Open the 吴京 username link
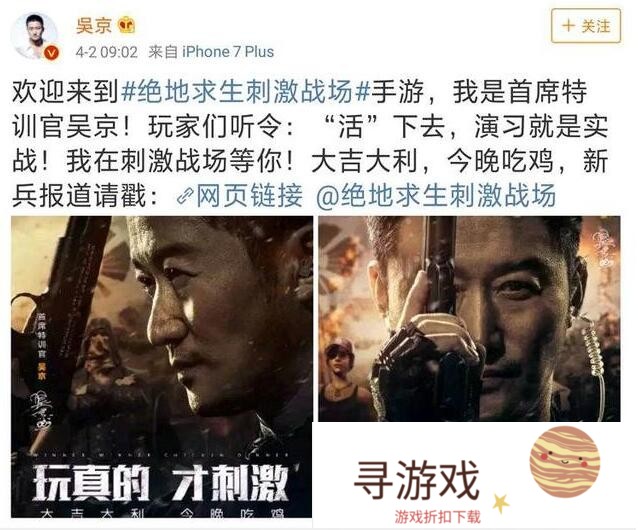The height and width of the screenshot is (530, 638). click(94, 26)
